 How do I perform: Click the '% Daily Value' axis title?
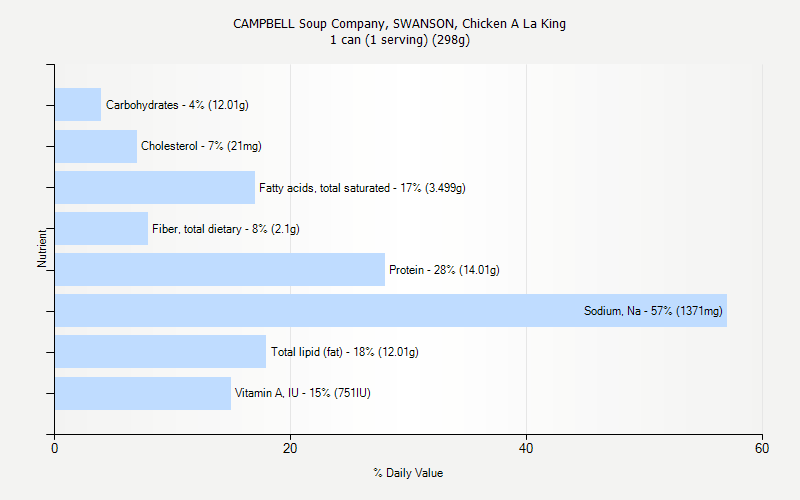click(408, 473)
